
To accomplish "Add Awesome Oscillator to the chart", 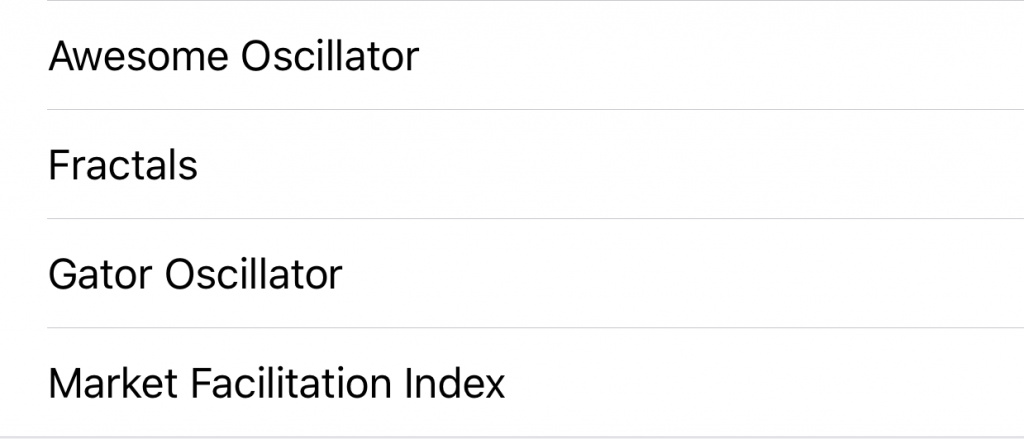I will pos(512,55).
